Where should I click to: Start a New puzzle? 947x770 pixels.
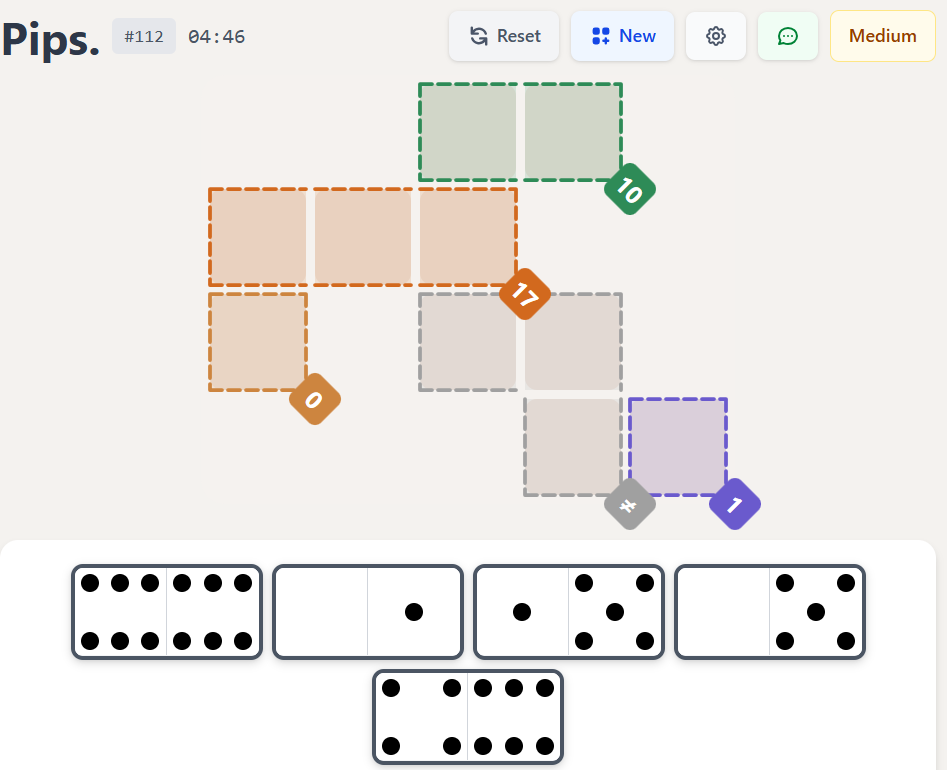coord(622,36)
